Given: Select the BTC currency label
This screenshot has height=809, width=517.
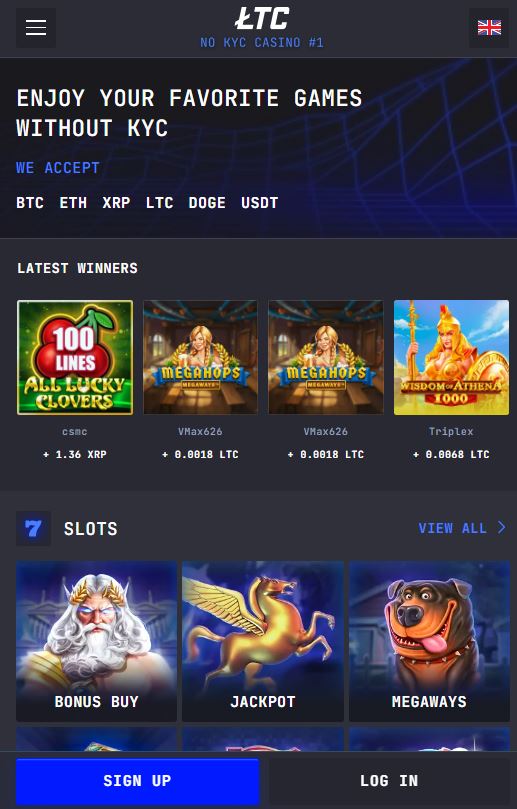Looking at the screenshot, I should pos(30,203).
